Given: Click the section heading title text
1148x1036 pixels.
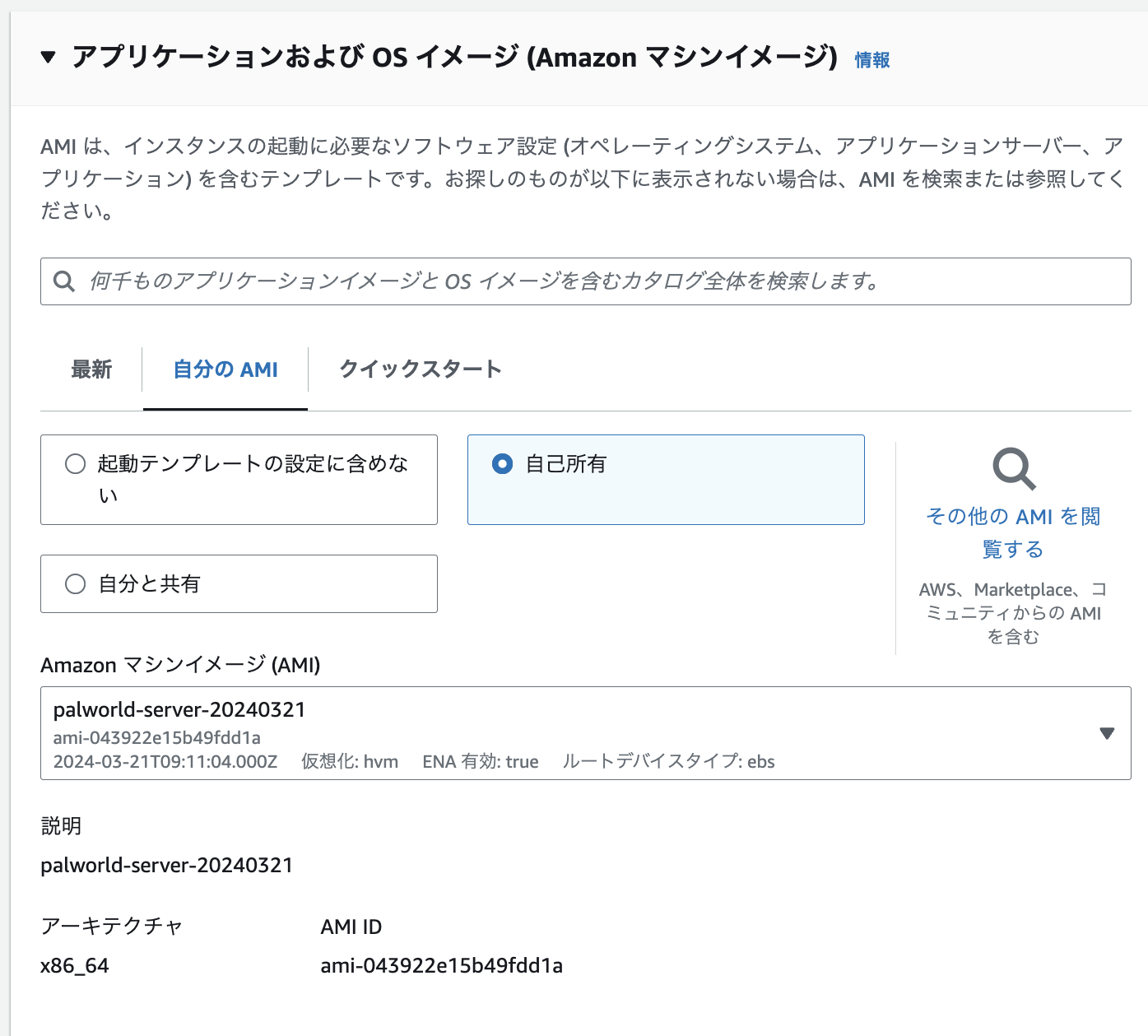Looking at the screenshot, I should tap(454, 58).
